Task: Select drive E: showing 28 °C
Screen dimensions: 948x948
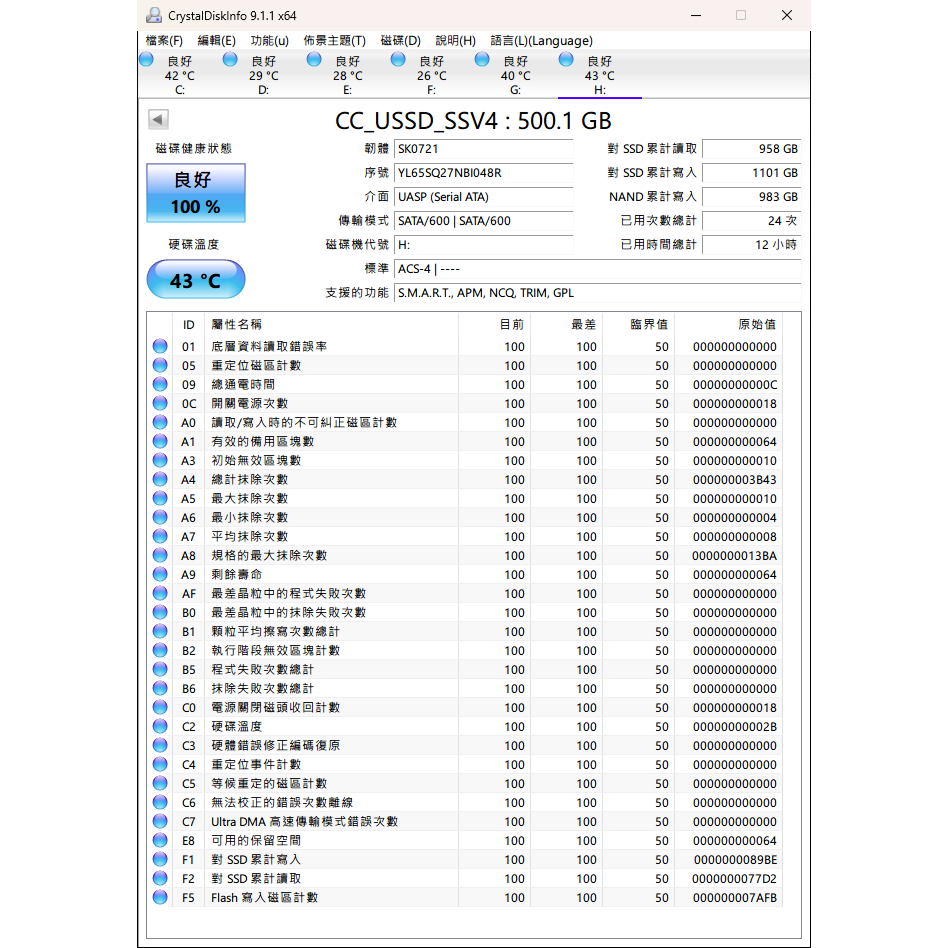Action: click(347, 75)
